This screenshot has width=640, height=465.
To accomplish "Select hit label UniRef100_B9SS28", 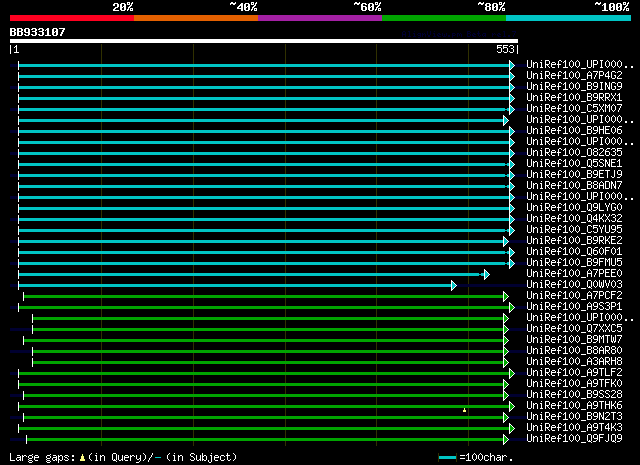I will tap(574, 395).
